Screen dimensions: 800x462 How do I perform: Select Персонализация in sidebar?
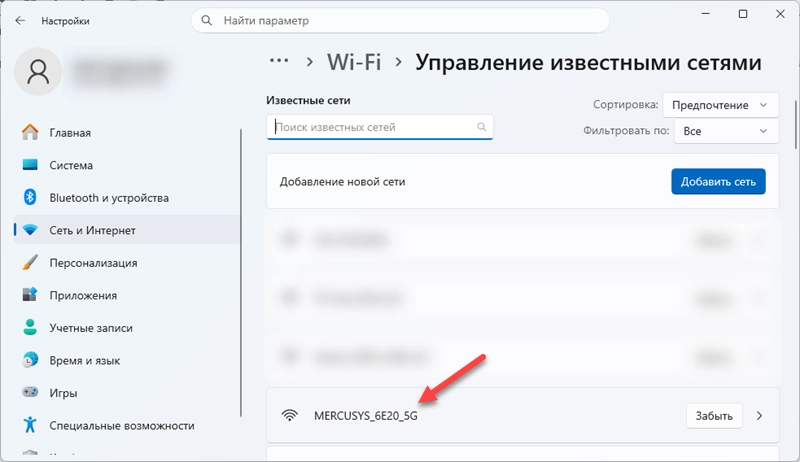click(x=127, y=263)
